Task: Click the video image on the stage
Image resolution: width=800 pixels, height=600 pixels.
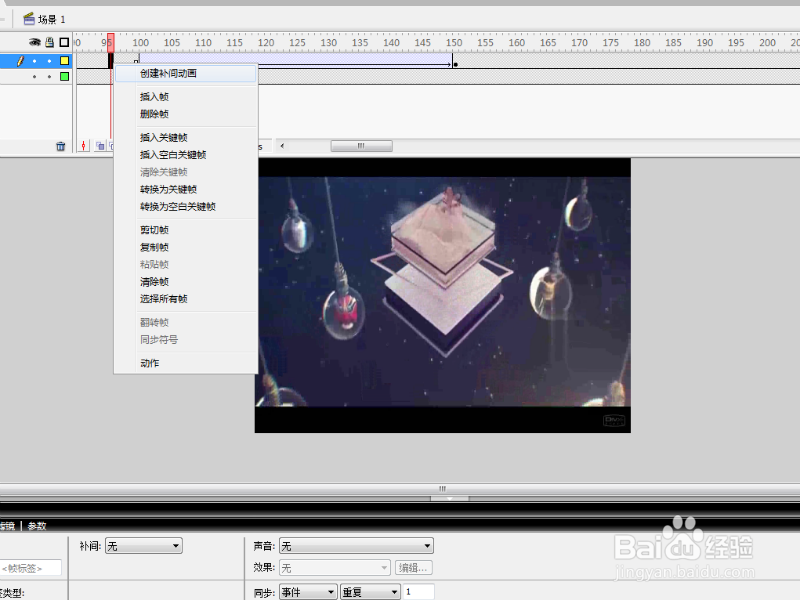Action: (x=443, y=295)
